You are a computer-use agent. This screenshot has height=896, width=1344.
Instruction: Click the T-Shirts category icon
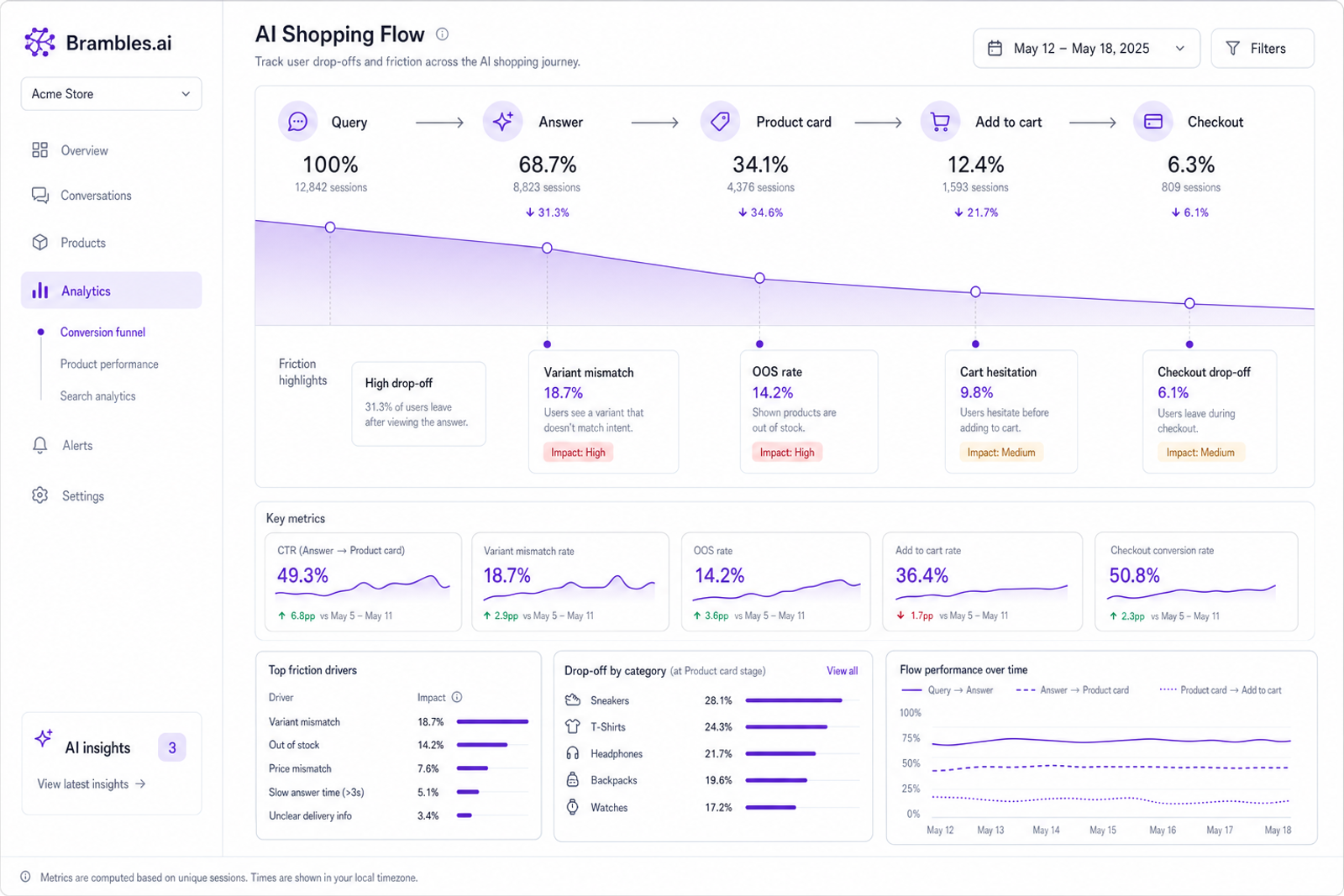point(573,726)
